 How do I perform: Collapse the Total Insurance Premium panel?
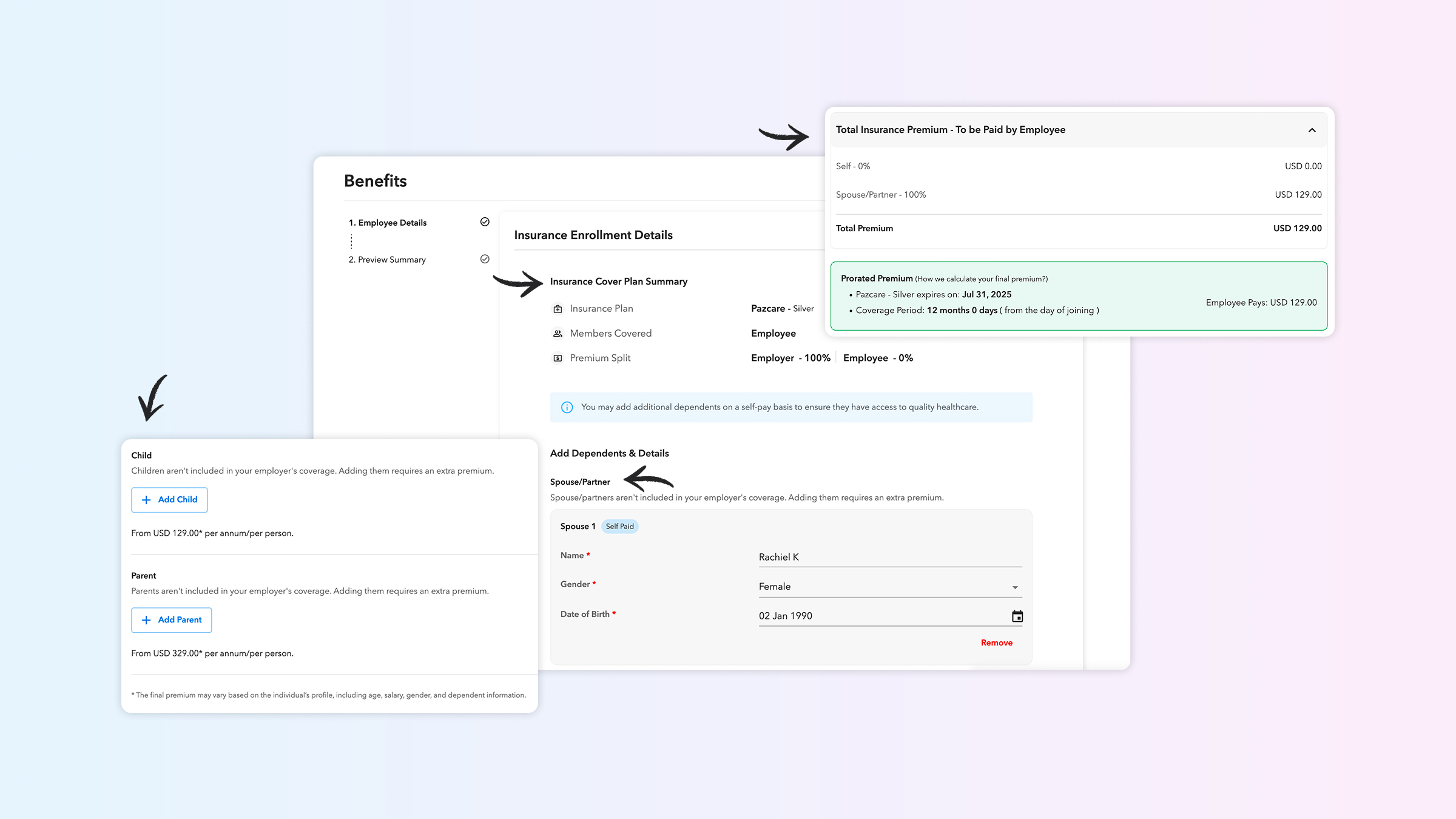[1312, 130]
